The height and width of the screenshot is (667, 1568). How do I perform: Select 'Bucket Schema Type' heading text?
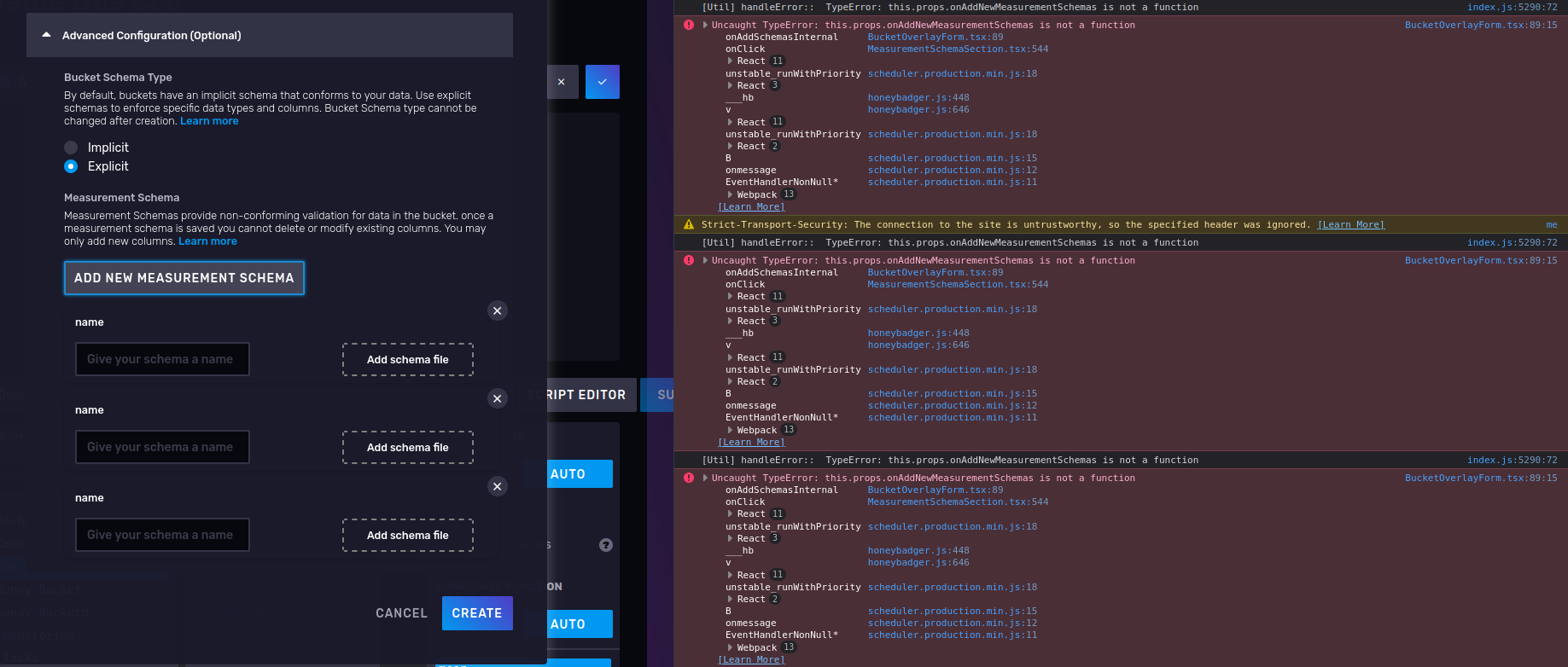tap(118, 77)
